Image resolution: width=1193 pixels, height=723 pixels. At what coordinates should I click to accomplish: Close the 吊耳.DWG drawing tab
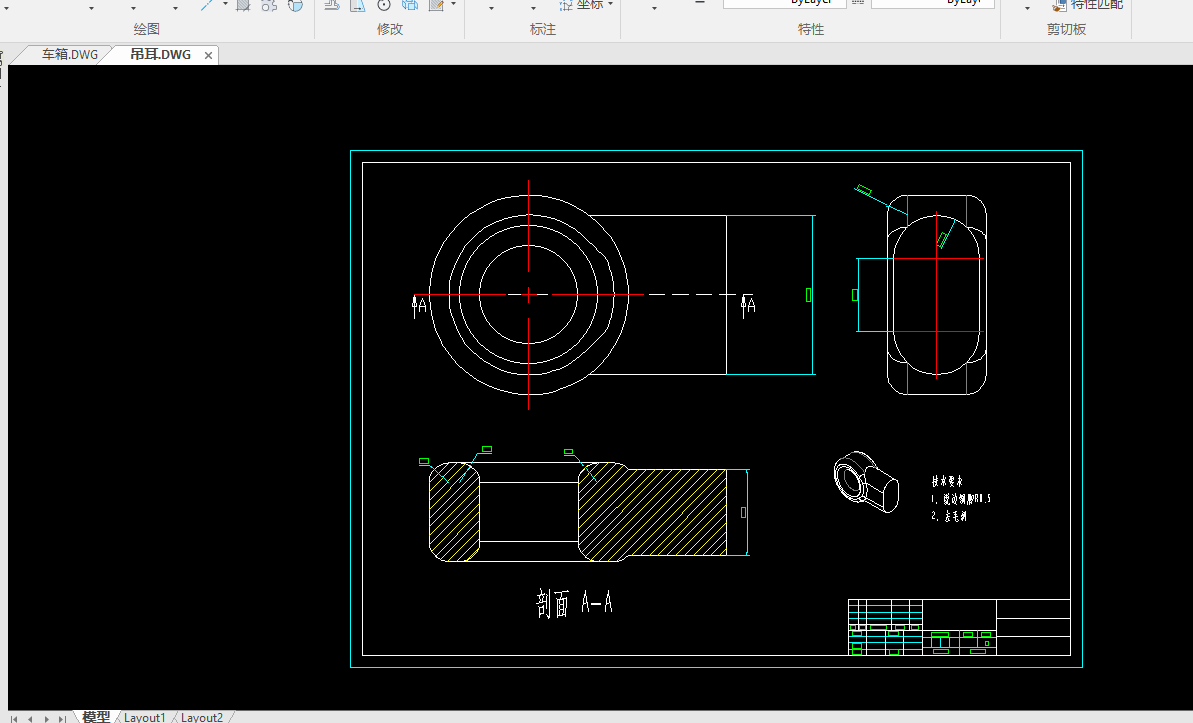pos(208,56)
